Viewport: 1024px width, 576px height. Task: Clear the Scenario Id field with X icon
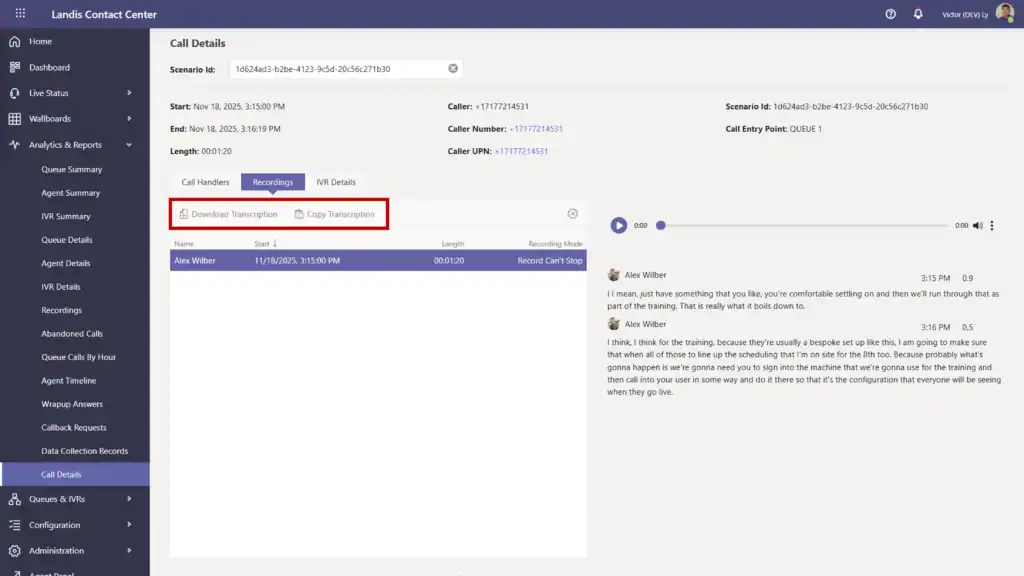(x=453, y=69)
